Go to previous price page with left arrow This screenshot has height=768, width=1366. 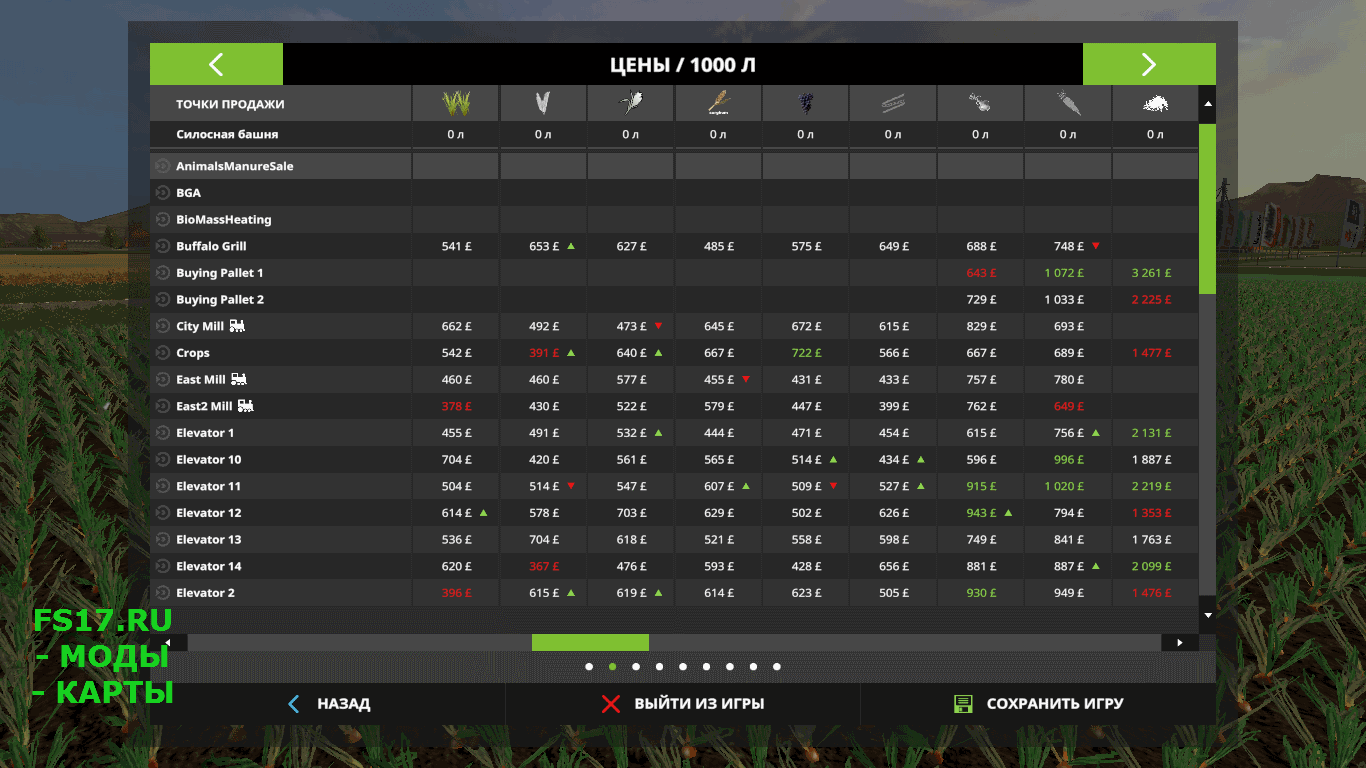[216, 64]
